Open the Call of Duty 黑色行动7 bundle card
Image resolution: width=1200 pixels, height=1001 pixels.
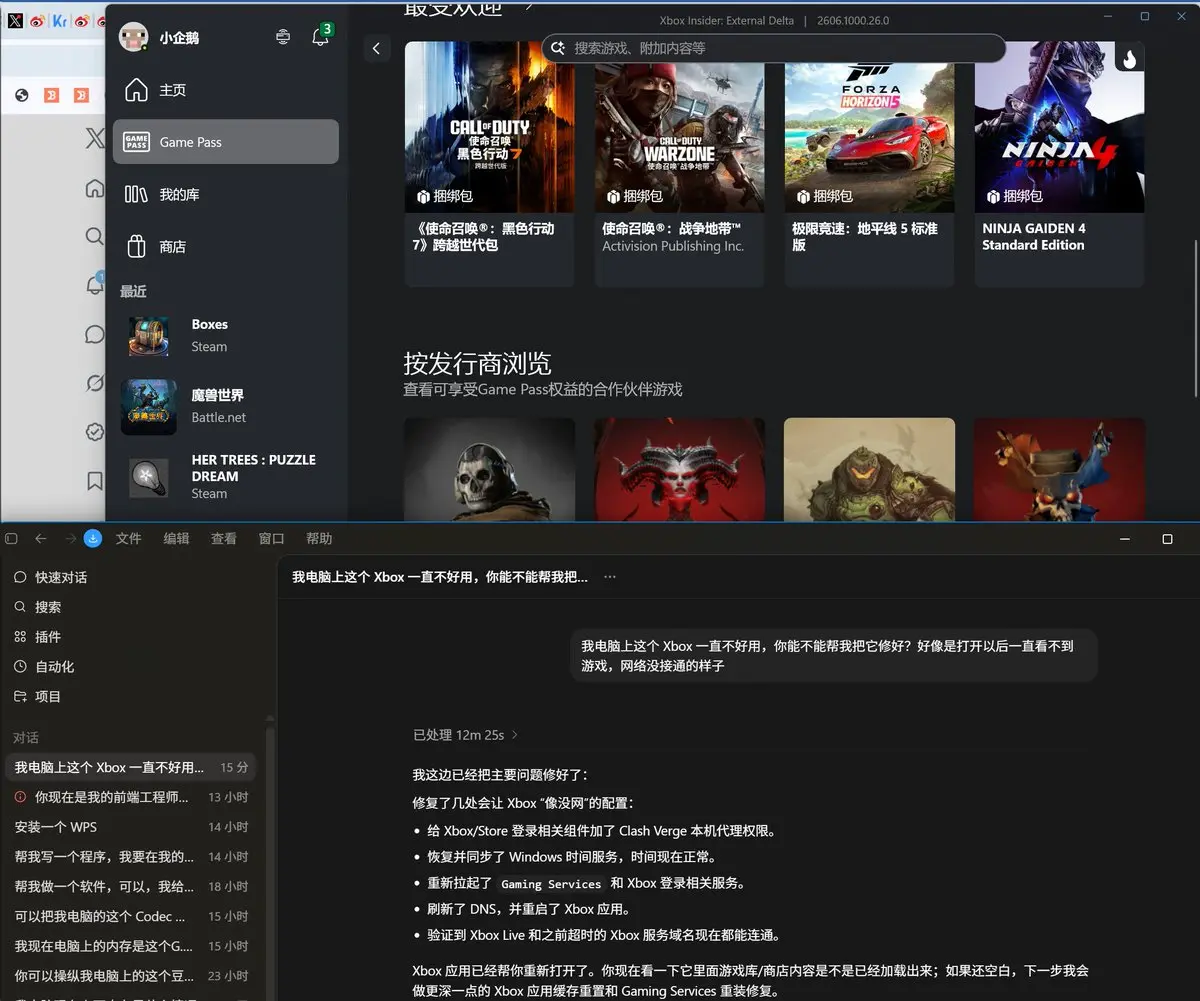tap(489, 164)
